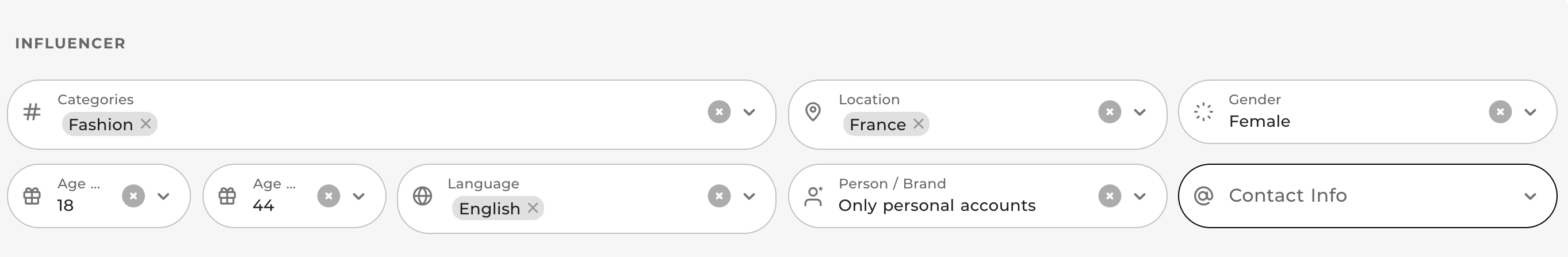Open the Gender dropdown chevron

pyautogui.click(x=1530, y=112)
